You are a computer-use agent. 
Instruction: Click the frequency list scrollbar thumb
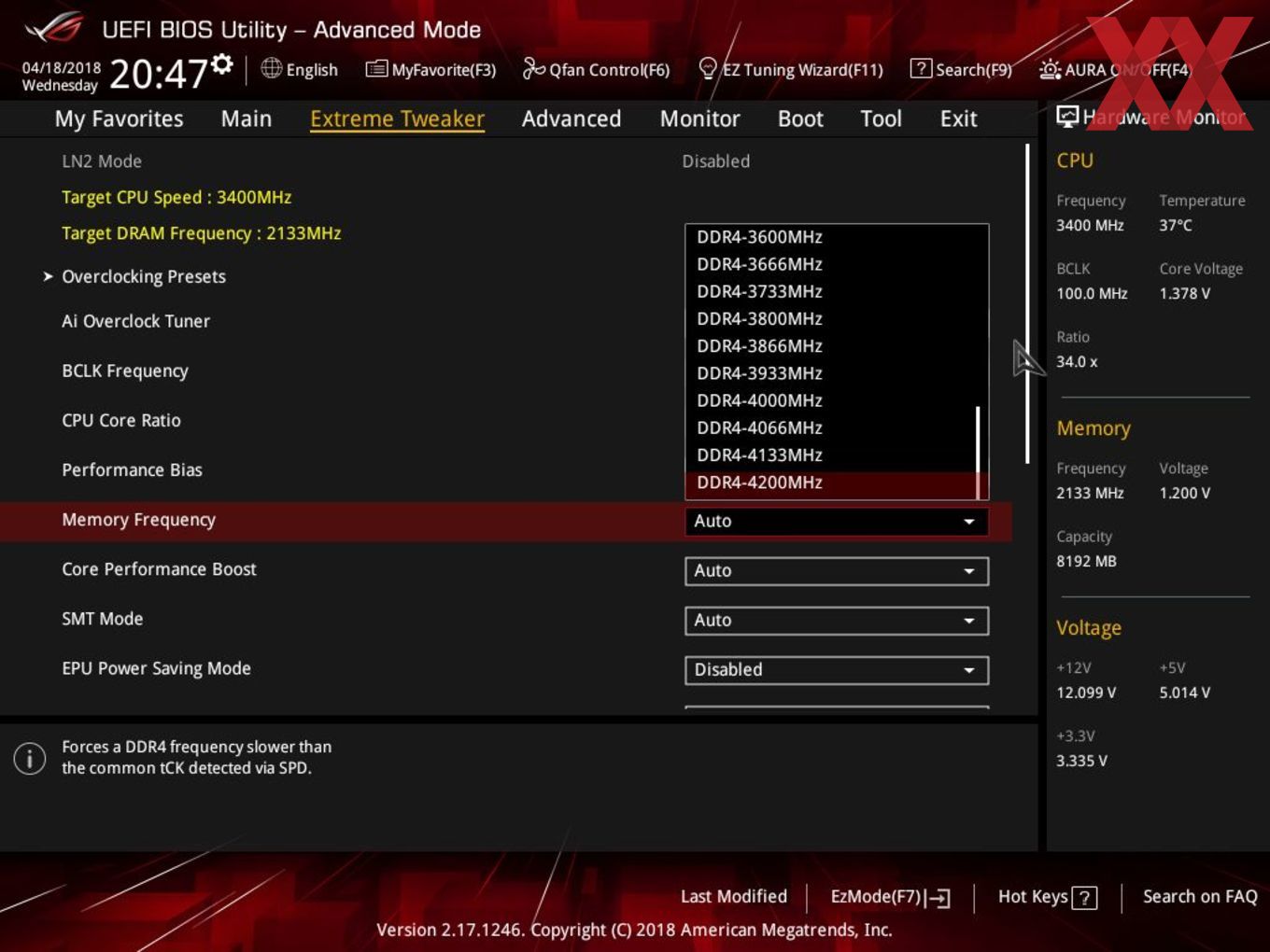click(x=979, y=451)
